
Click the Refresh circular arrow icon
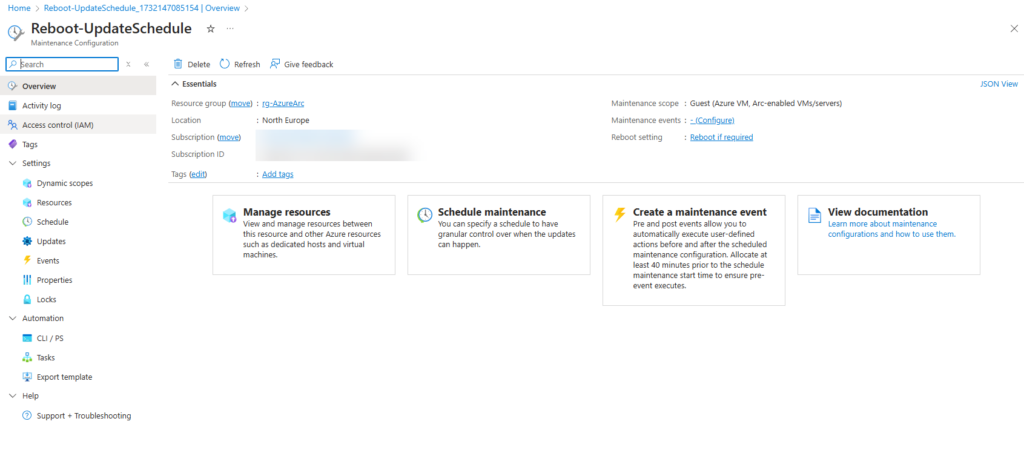point(225,64)
